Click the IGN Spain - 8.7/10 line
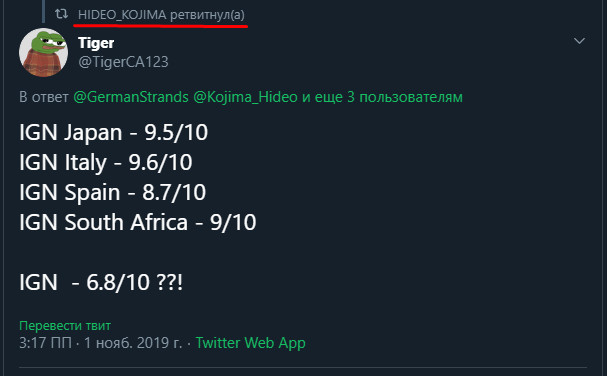Viewport: 607px width, 376px height. point(112,192)
